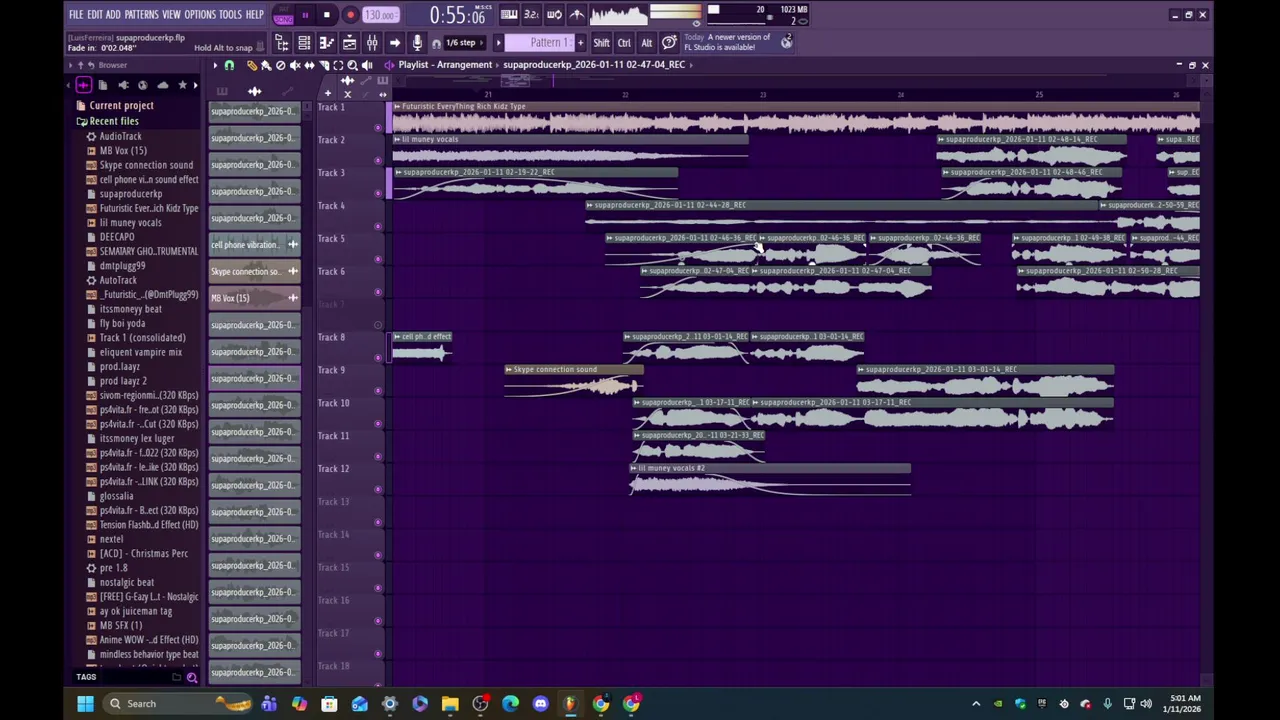
Task: Mute Track 5 with its green dot
Action: click(x=378, y=258)
